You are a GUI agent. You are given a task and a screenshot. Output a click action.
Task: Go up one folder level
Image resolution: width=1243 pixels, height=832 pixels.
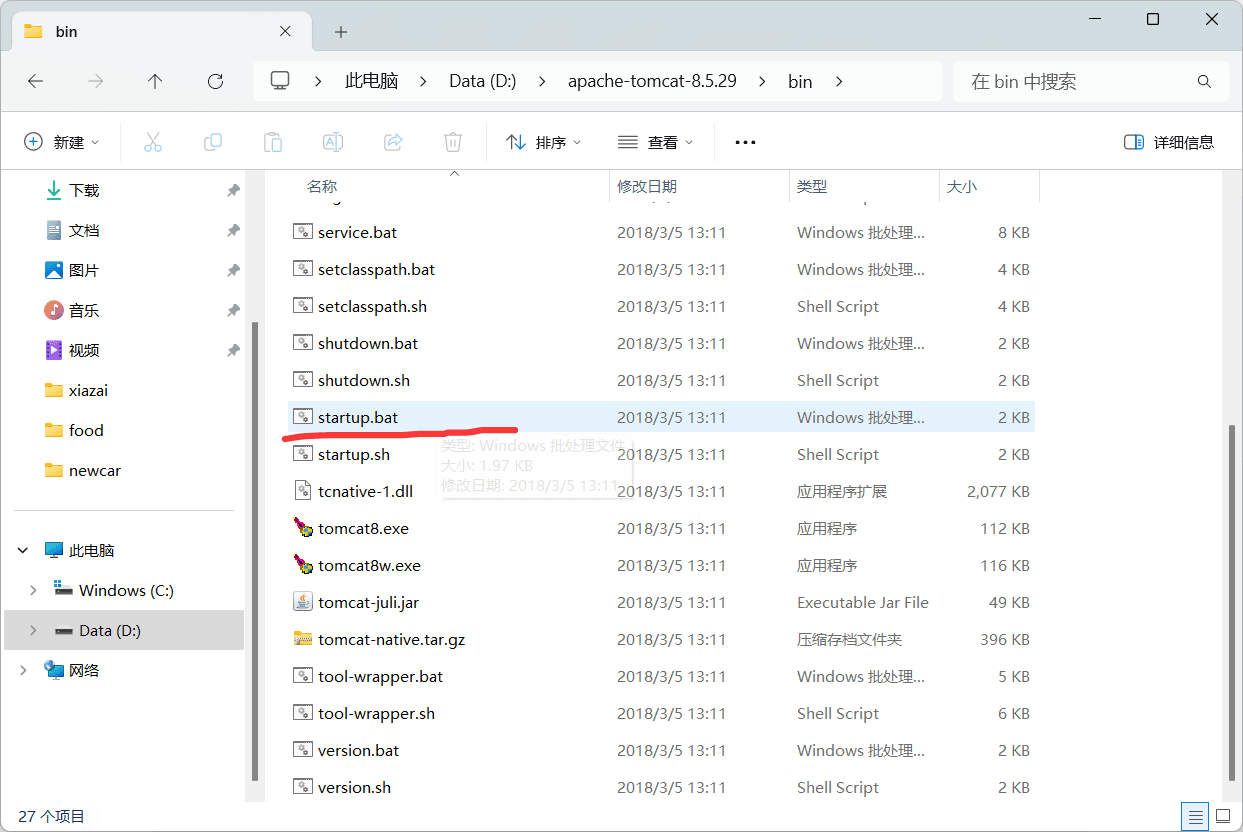click(155, 82)
